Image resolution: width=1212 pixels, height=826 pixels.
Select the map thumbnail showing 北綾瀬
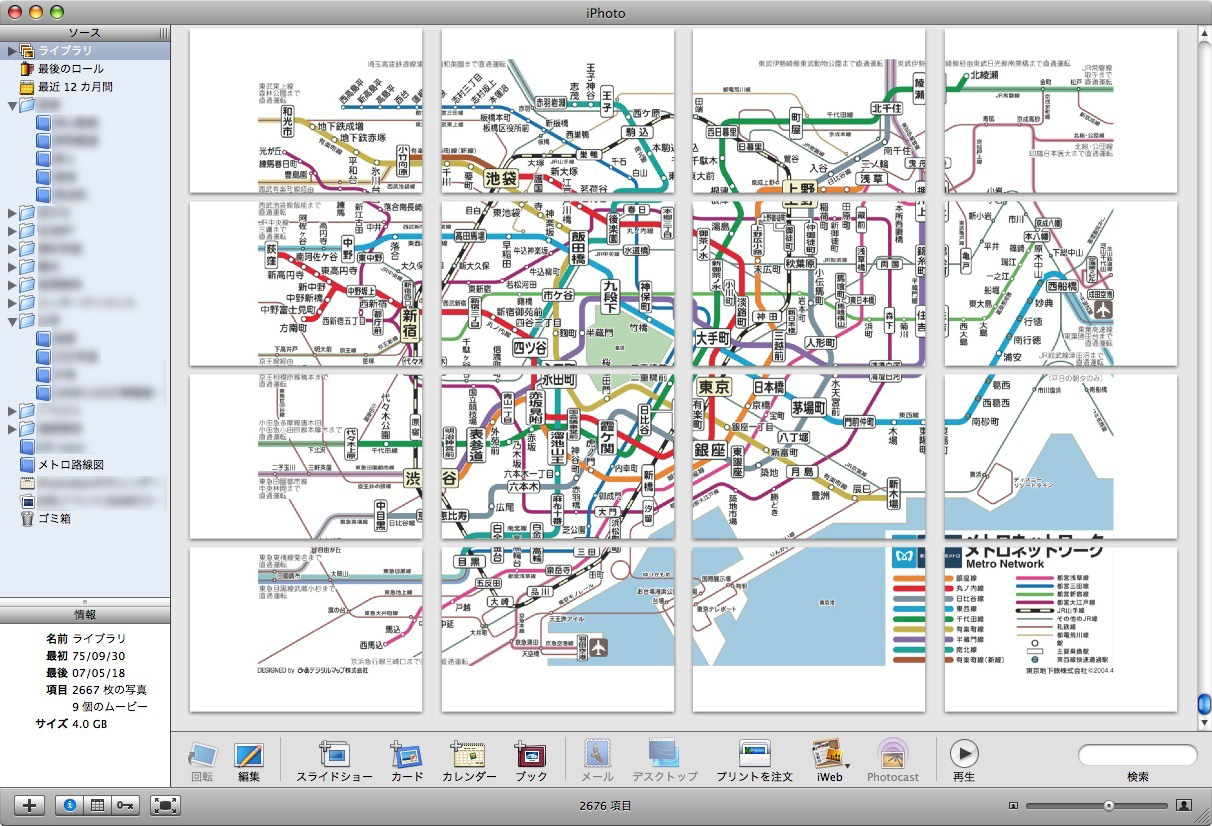(1060, 110)
